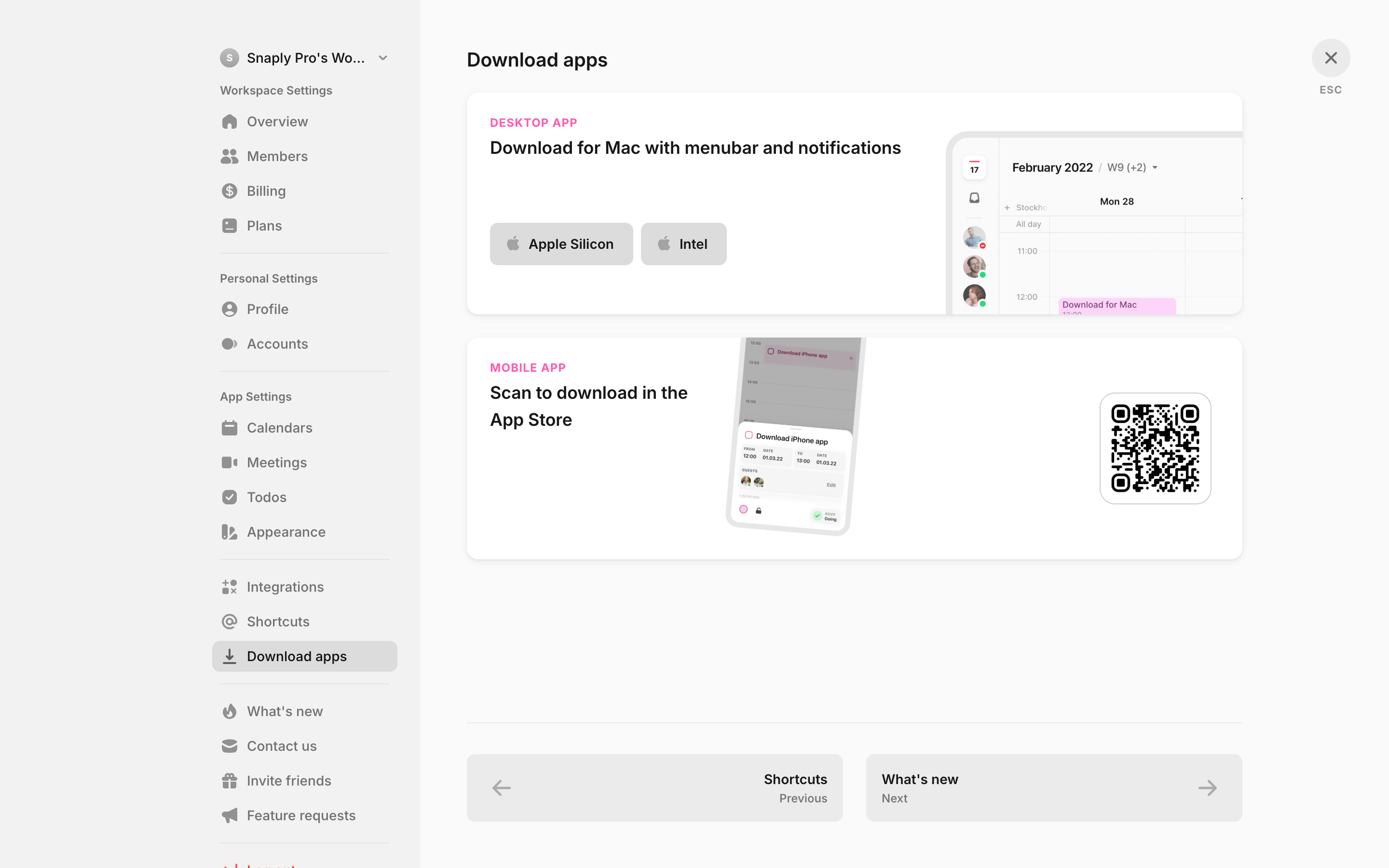The width and height of the screenshot is (1389, 868).
Task: Open Contact us page
Action: (x=304, y=746)
